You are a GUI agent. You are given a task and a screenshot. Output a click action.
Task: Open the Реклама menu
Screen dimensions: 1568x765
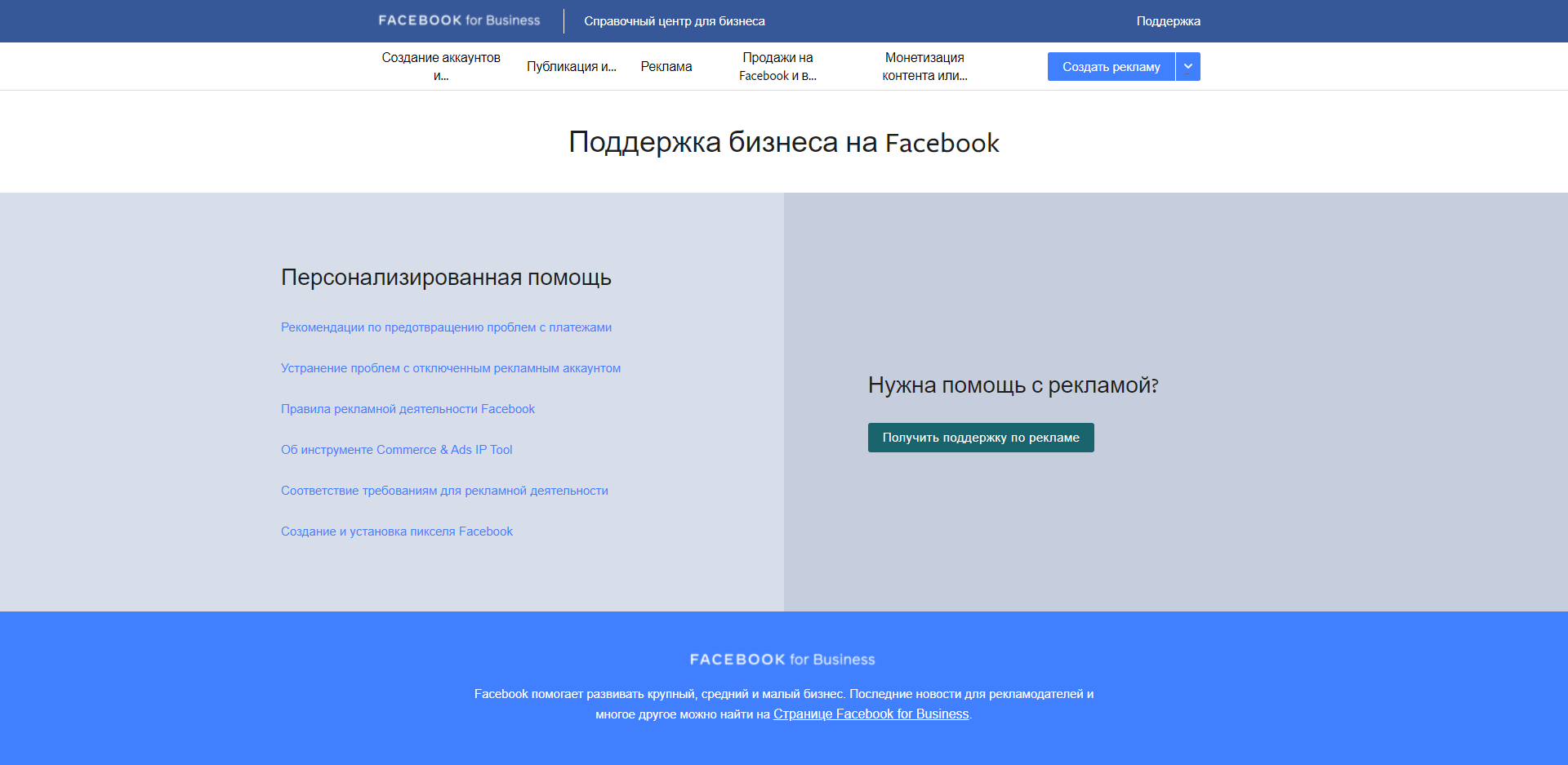[666, 66]
